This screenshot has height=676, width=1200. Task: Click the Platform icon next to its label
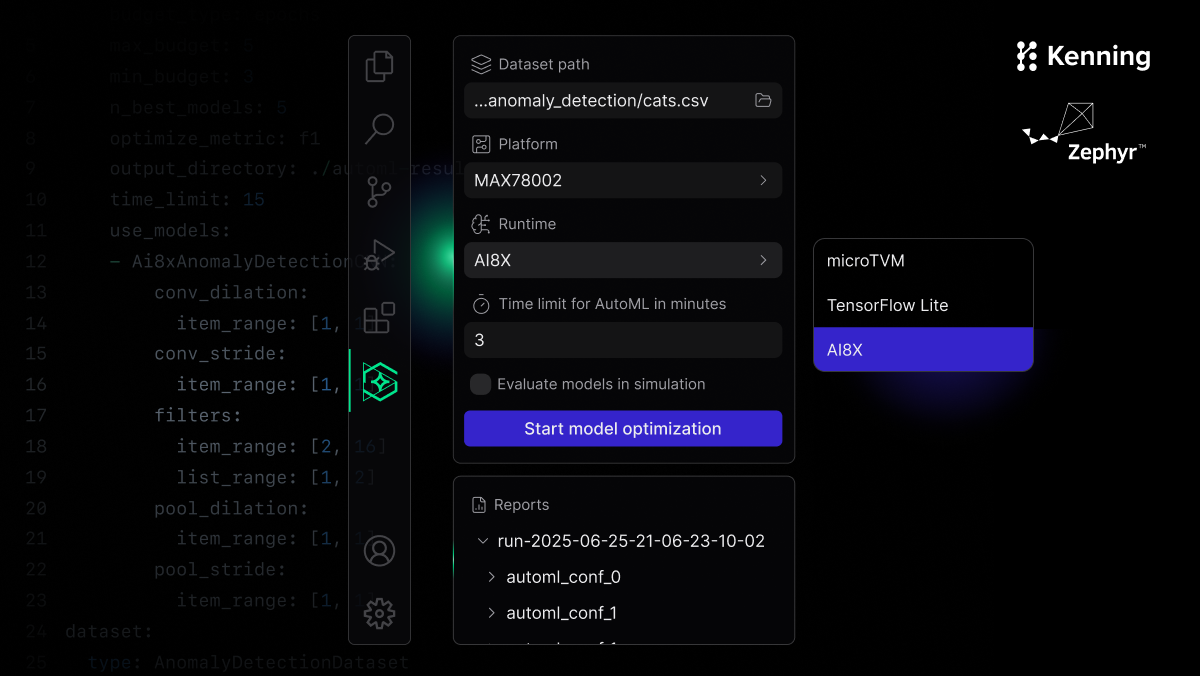pyautogui.click(x=481, y=144)
